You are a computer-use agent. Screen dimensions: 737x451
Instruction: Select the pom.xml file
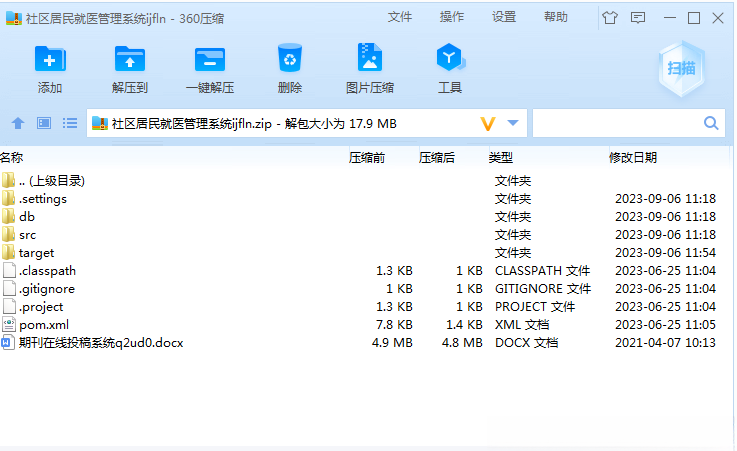tap(367, 325)
